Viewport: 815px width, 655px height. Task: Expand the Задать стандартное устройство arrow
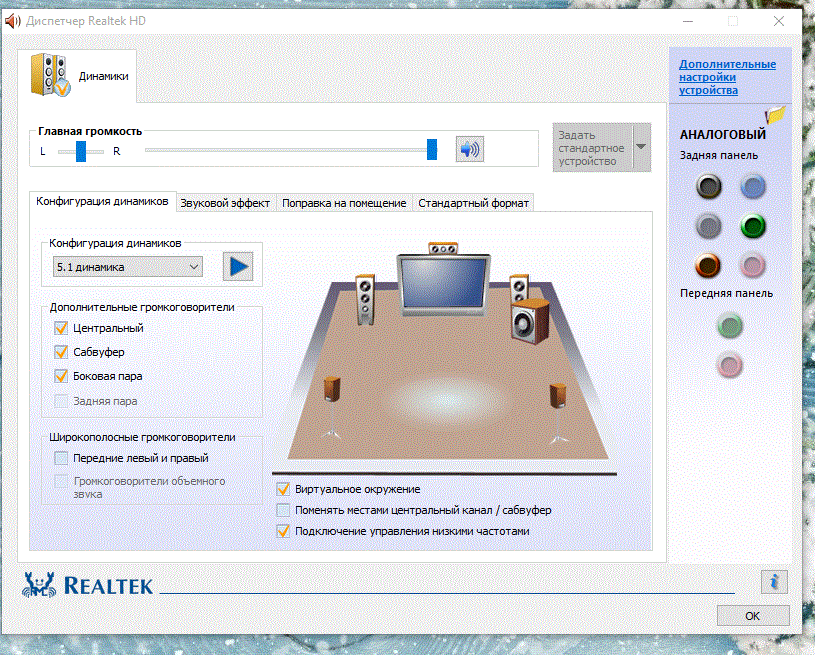641,147
